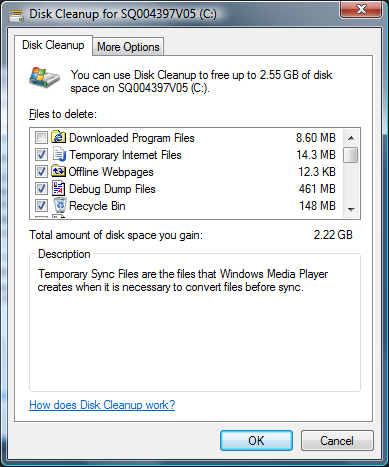
Task: Click the Downloaded Program Files icon
Action: pyautogui.click(x=58, y=137)
